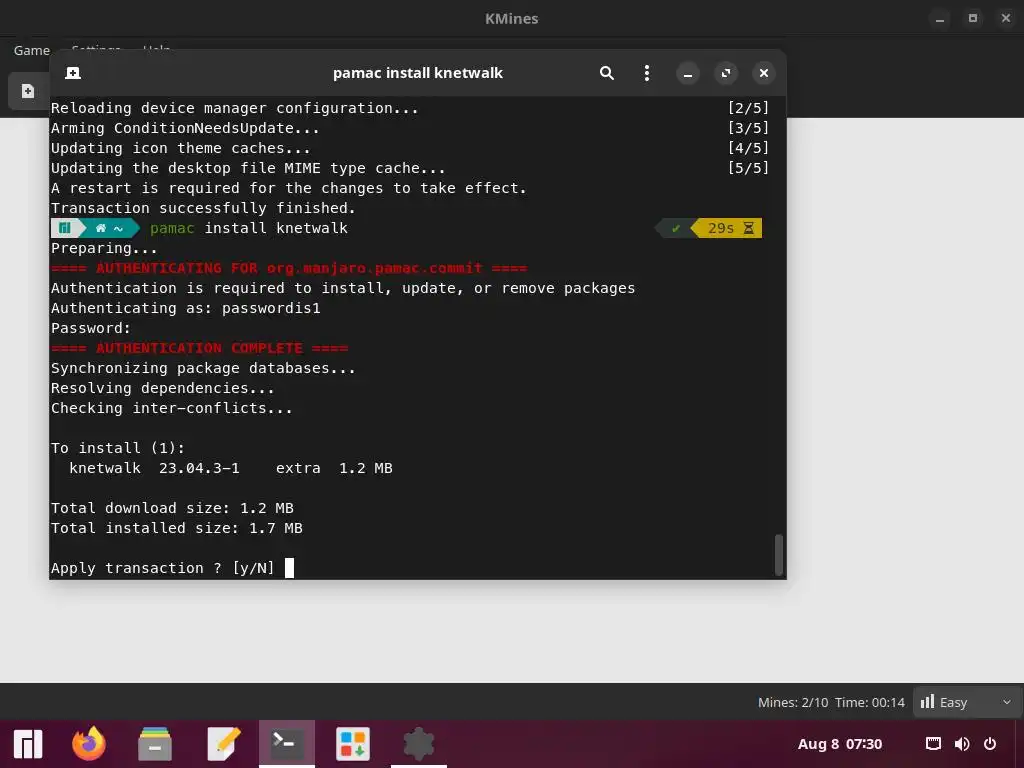Open the terminal three-dot menu
The image size is (1024, 768).
(x=647, y=73)
